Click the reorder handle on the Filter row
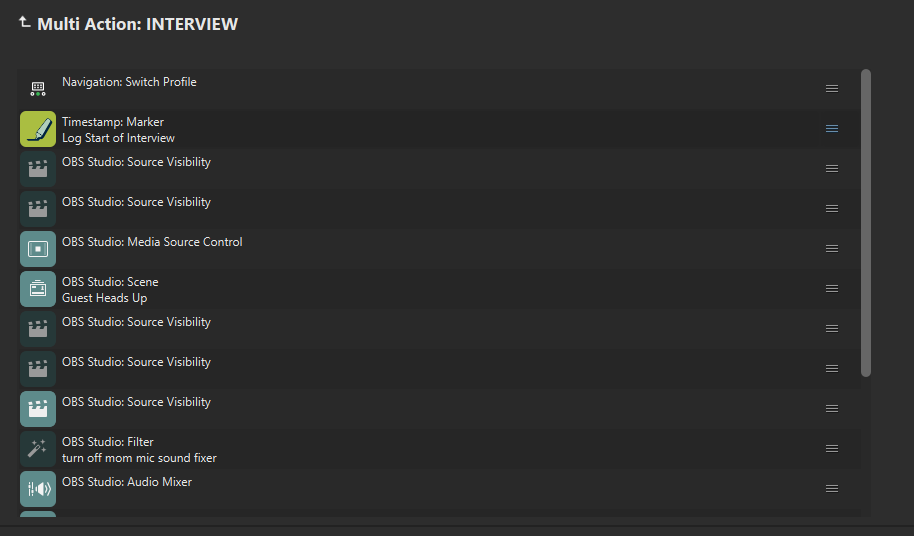Image resolution: width=914 pixels, height=536 pixels. click(x=831, y=449)
